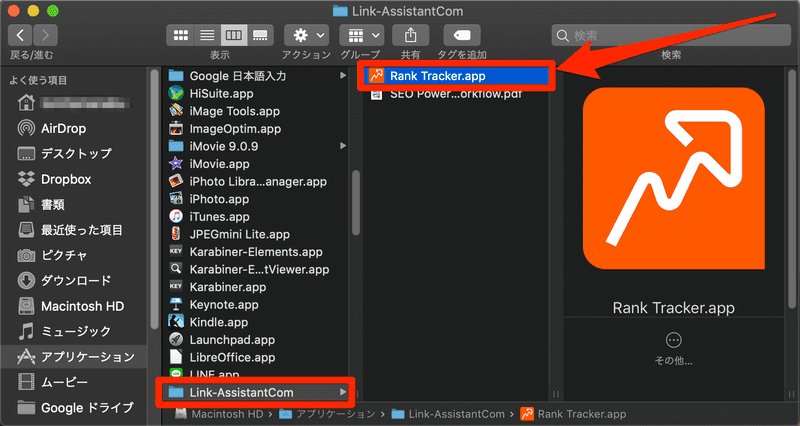Click Link-AssistantCom in path bar
Viewport: 800px width, 426px height.
coord(448,414)
